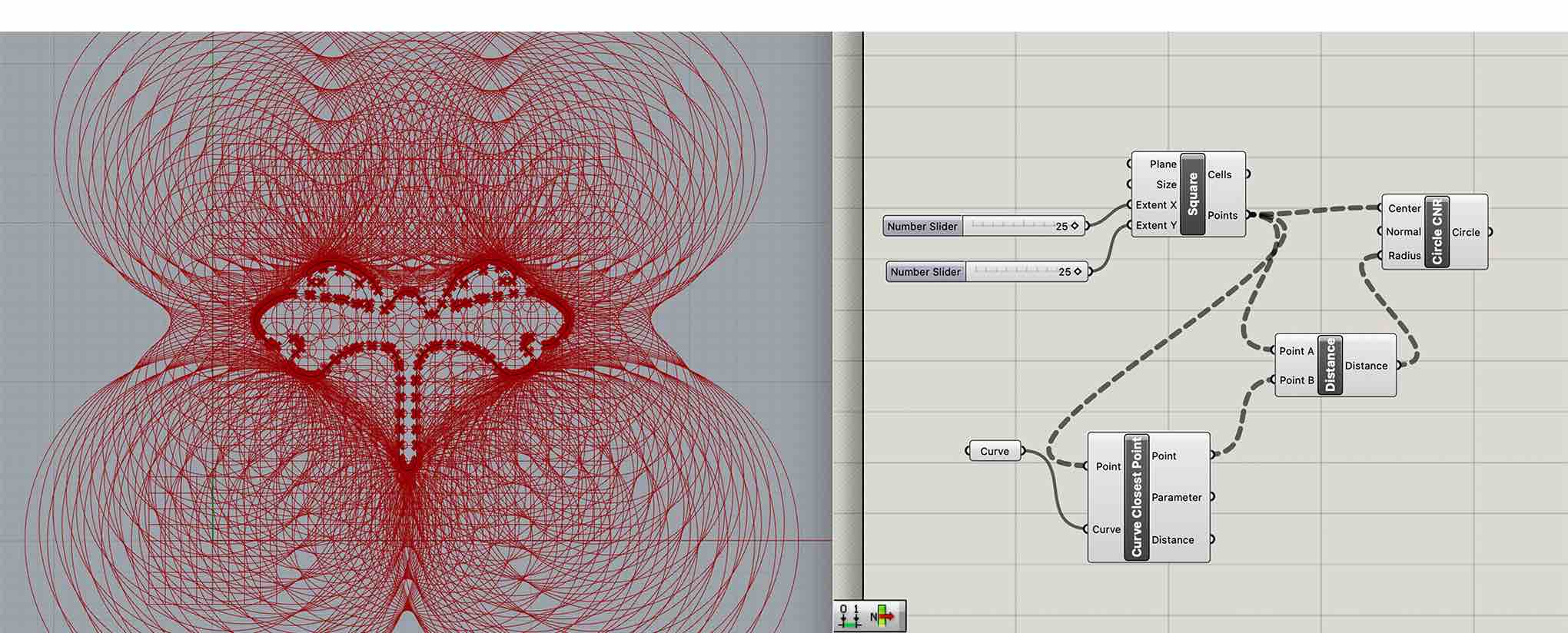
Task: Select the Square grid component title bar
Action: coord(1192,194)
